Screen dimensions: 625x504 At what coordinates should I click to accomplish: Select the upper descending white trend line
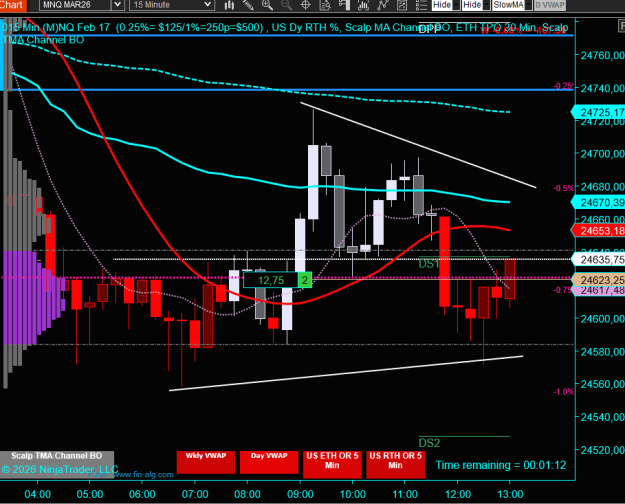[x=418, y=145]
